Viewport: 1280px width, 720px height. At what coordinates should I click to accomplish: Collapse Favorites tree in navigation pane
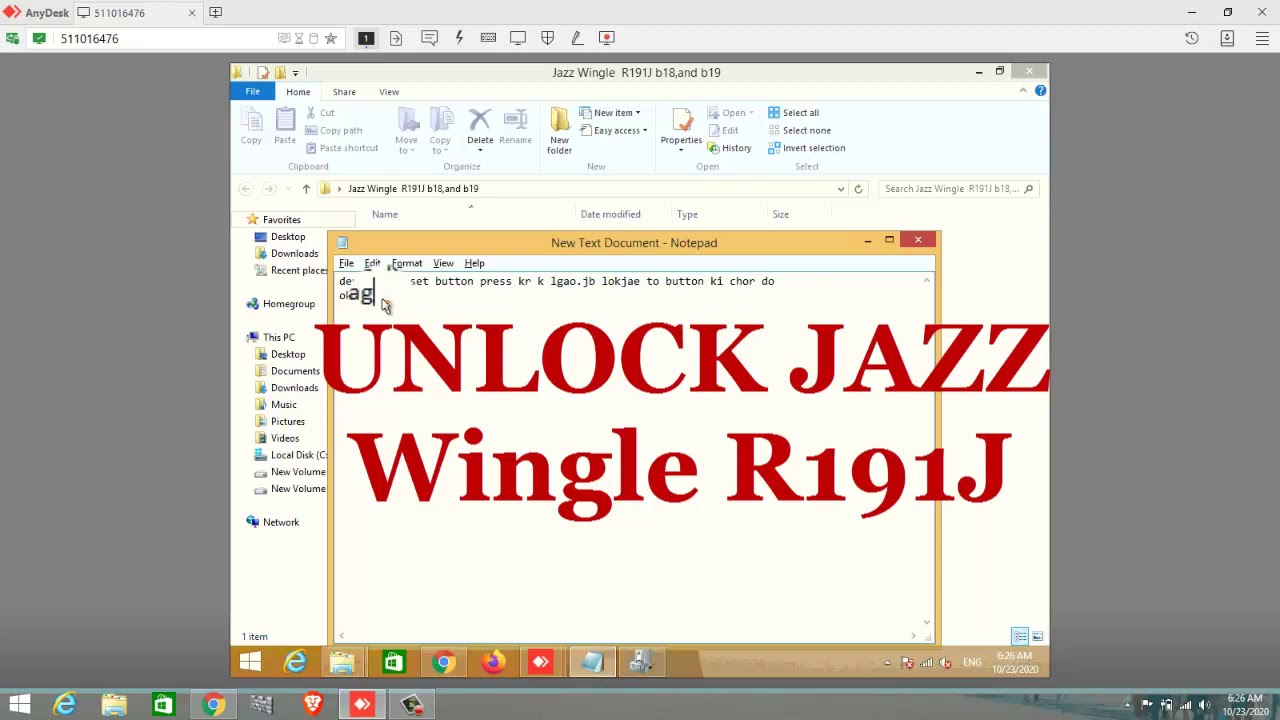click(239, 219)
